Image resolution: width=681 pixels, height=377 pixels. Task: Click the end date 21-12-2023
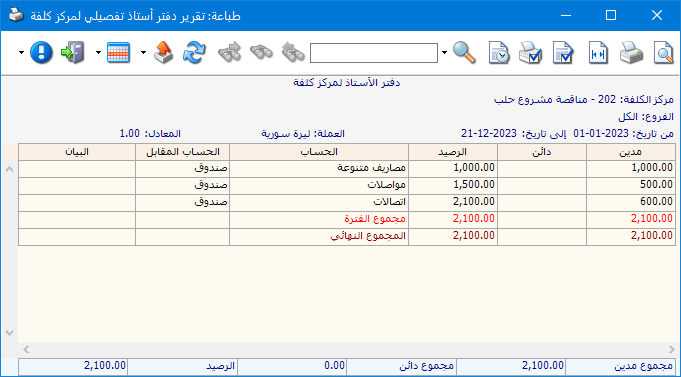[489, 133]
